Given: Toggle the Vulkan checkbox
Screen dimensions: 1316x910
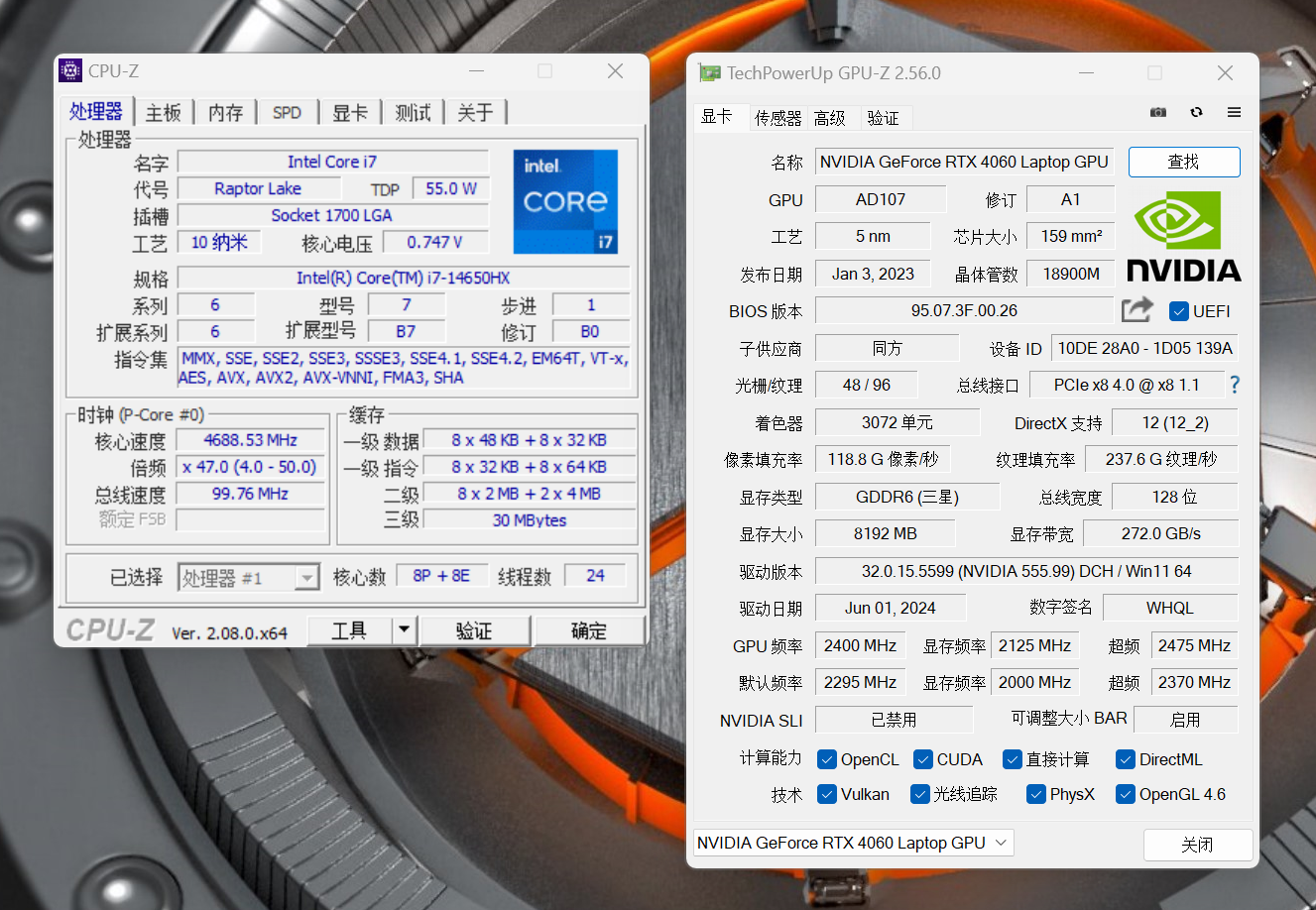Looking at the screenshot, I should click(827, 794).
